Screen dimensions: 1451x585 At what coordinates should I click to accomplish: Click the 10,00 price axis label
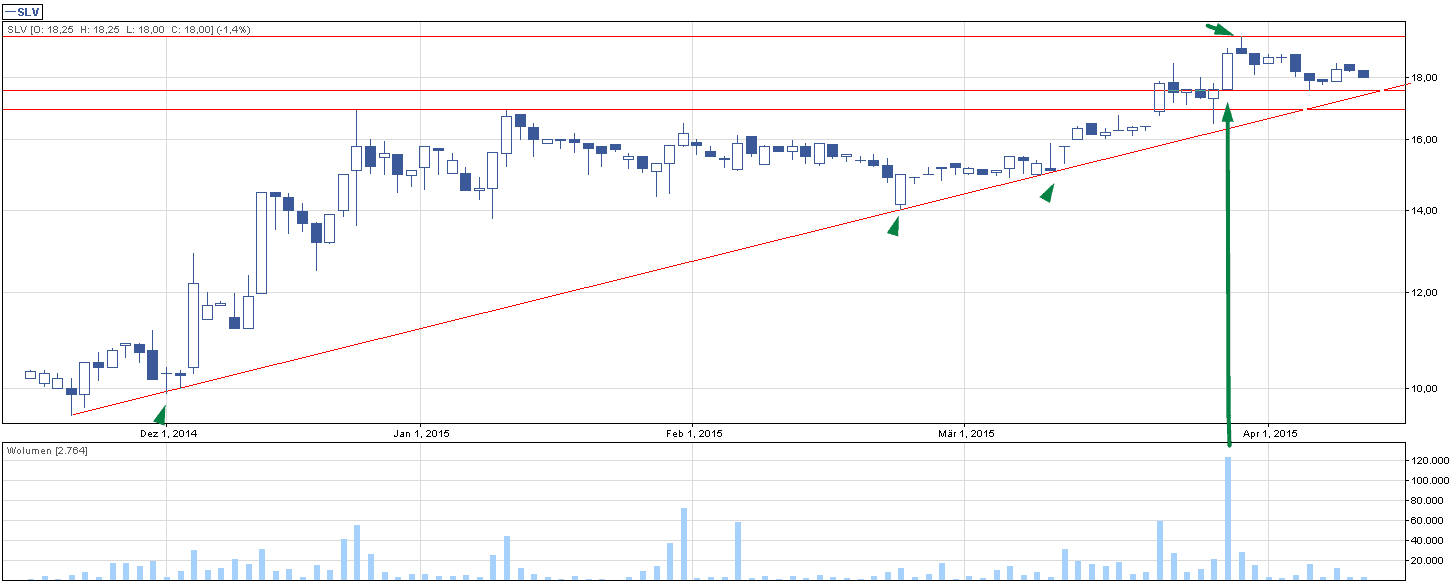1423,389
